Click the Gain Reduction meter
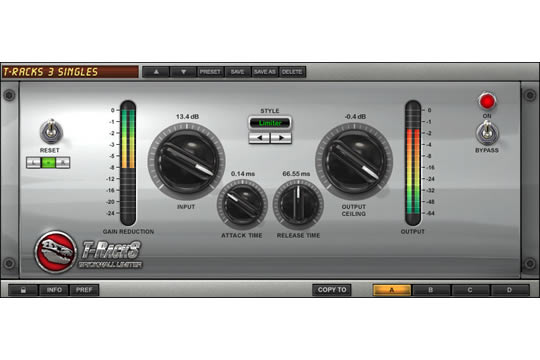Viewport: 540px width, 360px height. (128, 163)
